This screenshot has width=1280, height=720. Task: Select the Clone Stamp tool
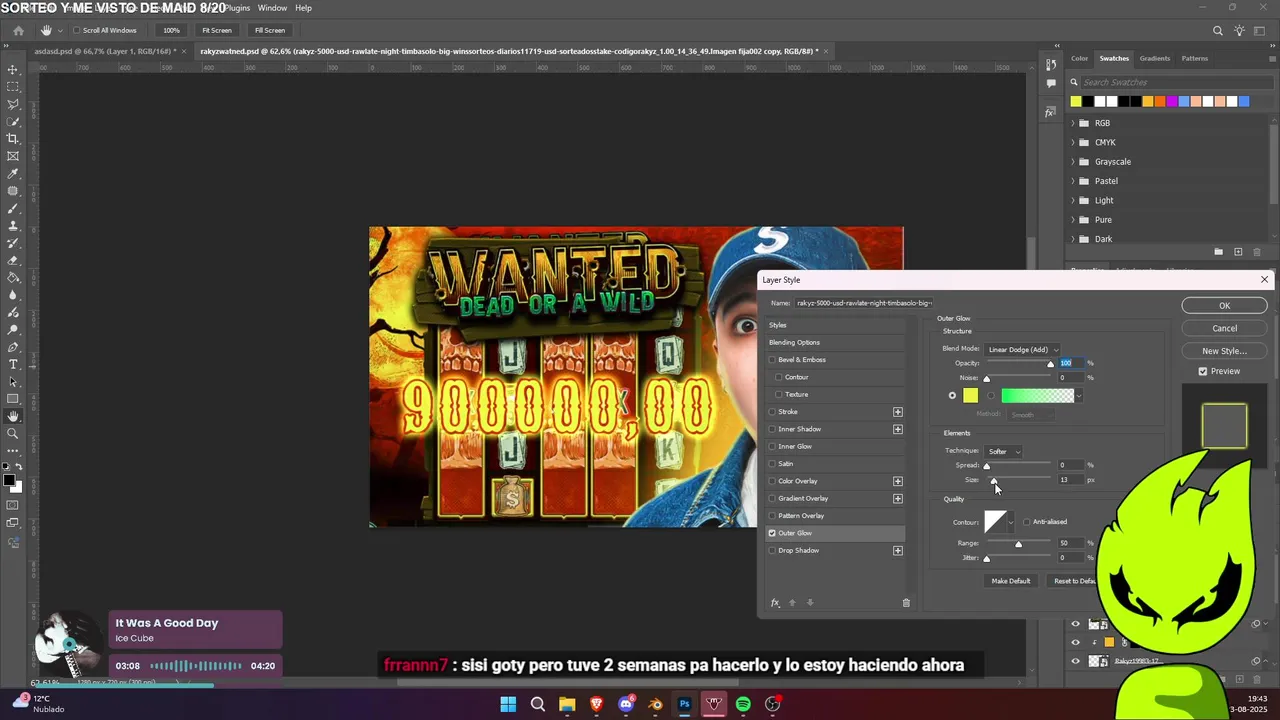coord(13,226)
